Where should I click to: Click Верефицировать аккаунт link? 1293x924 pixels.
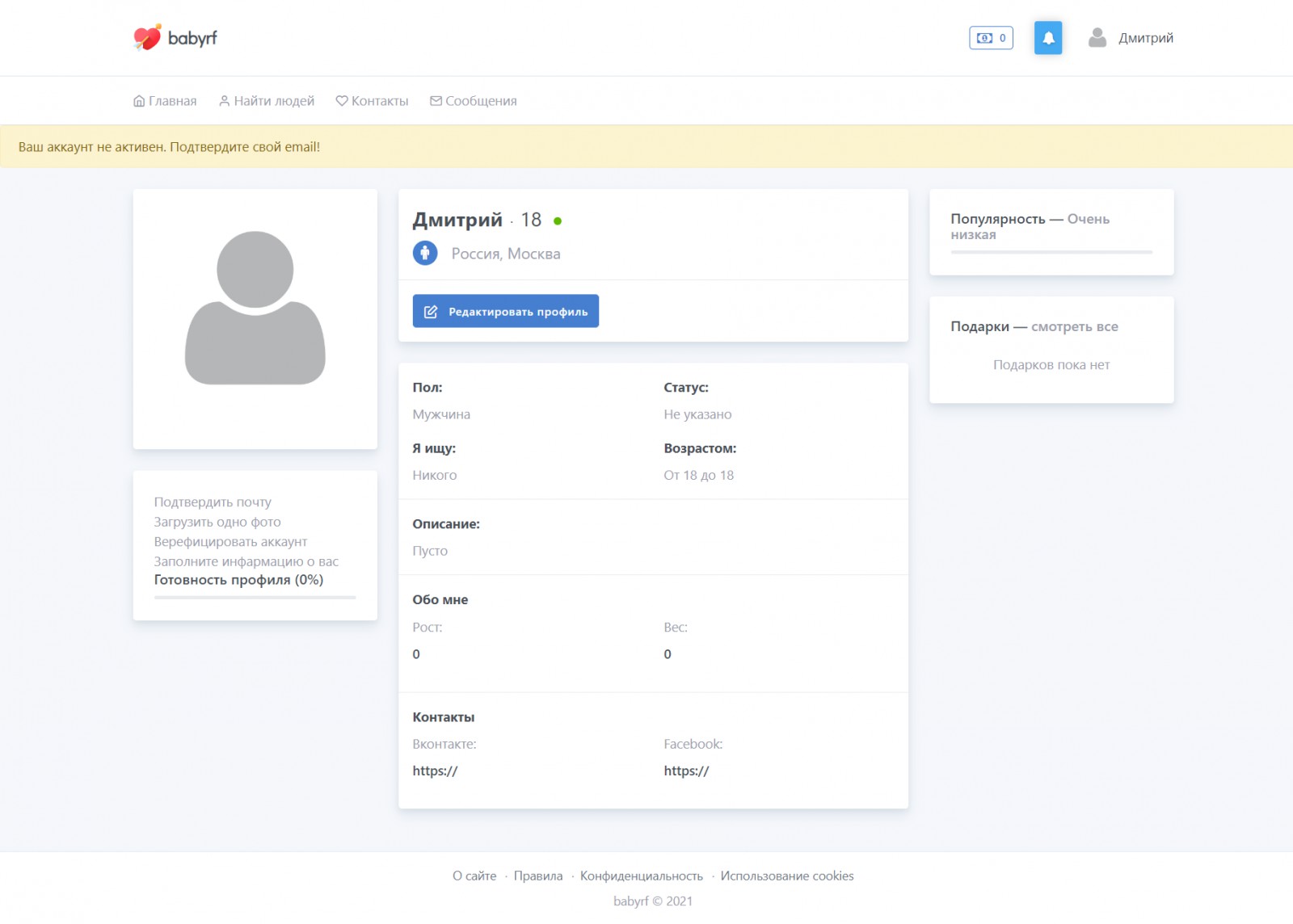[230, 541]
